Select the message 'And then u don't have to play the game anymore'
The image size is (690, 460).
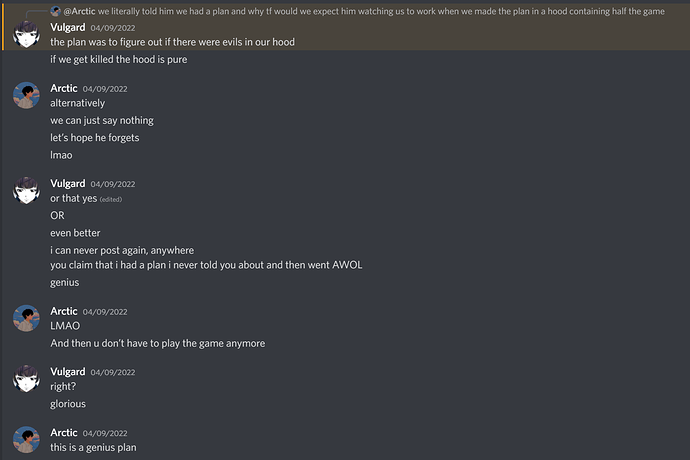pyautogui.click(x=158, y=343)
